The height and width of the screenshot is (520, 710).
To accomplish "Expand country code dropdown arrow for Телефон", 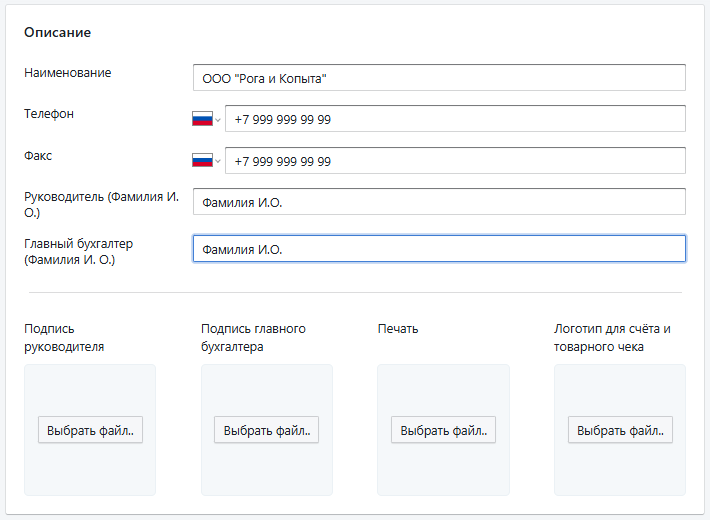I will click(218, 120).
